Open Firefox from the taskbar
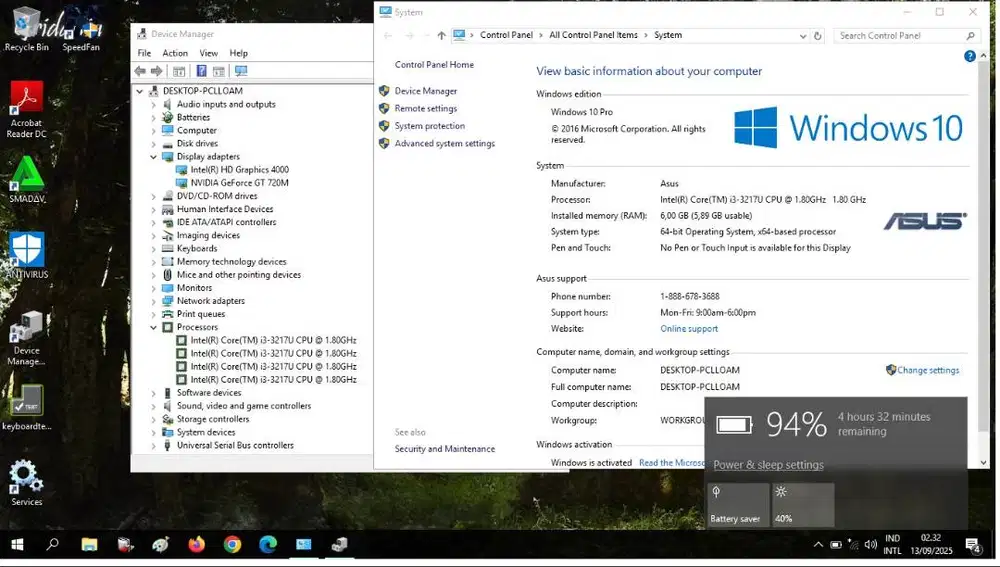Viewport: 1000px width, 567px height. tap(196, 545)
